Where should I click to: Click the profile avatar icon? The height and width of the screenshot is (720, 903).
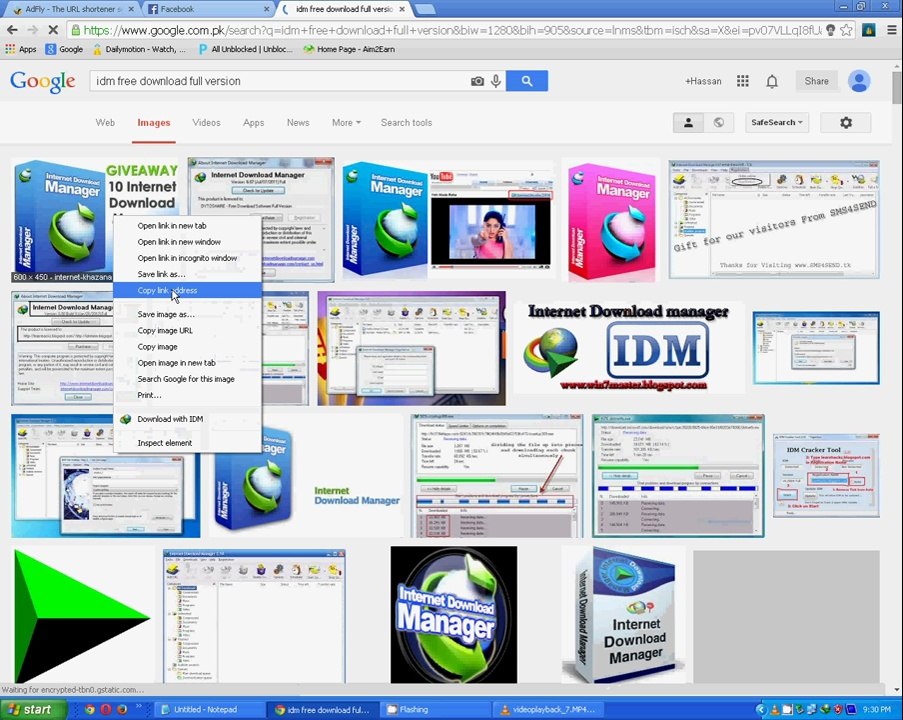point(859,81)
